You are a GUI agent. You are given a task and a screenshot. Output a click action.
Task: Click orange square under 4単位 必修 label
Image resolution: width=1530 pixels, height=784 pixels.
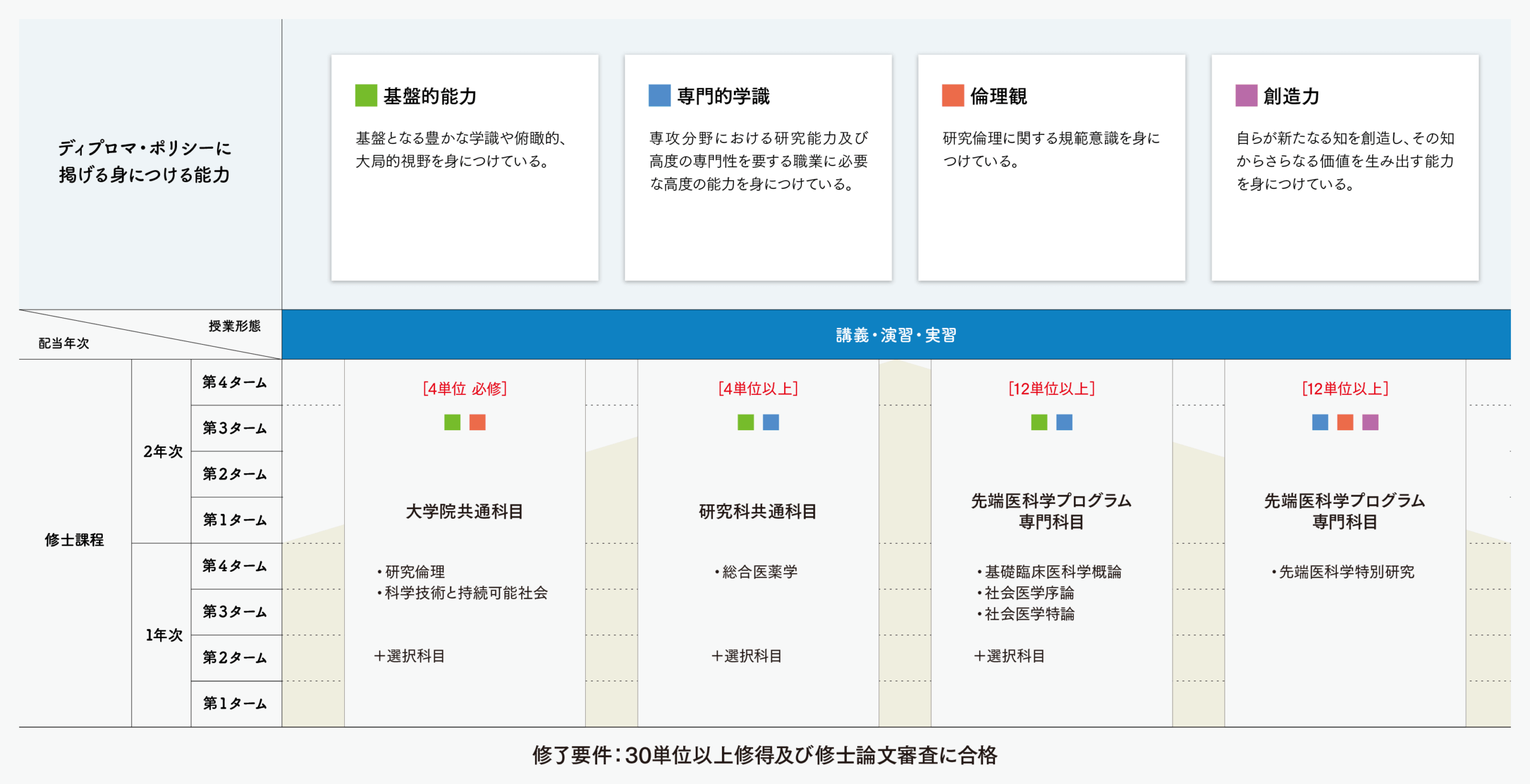(477, 422)
